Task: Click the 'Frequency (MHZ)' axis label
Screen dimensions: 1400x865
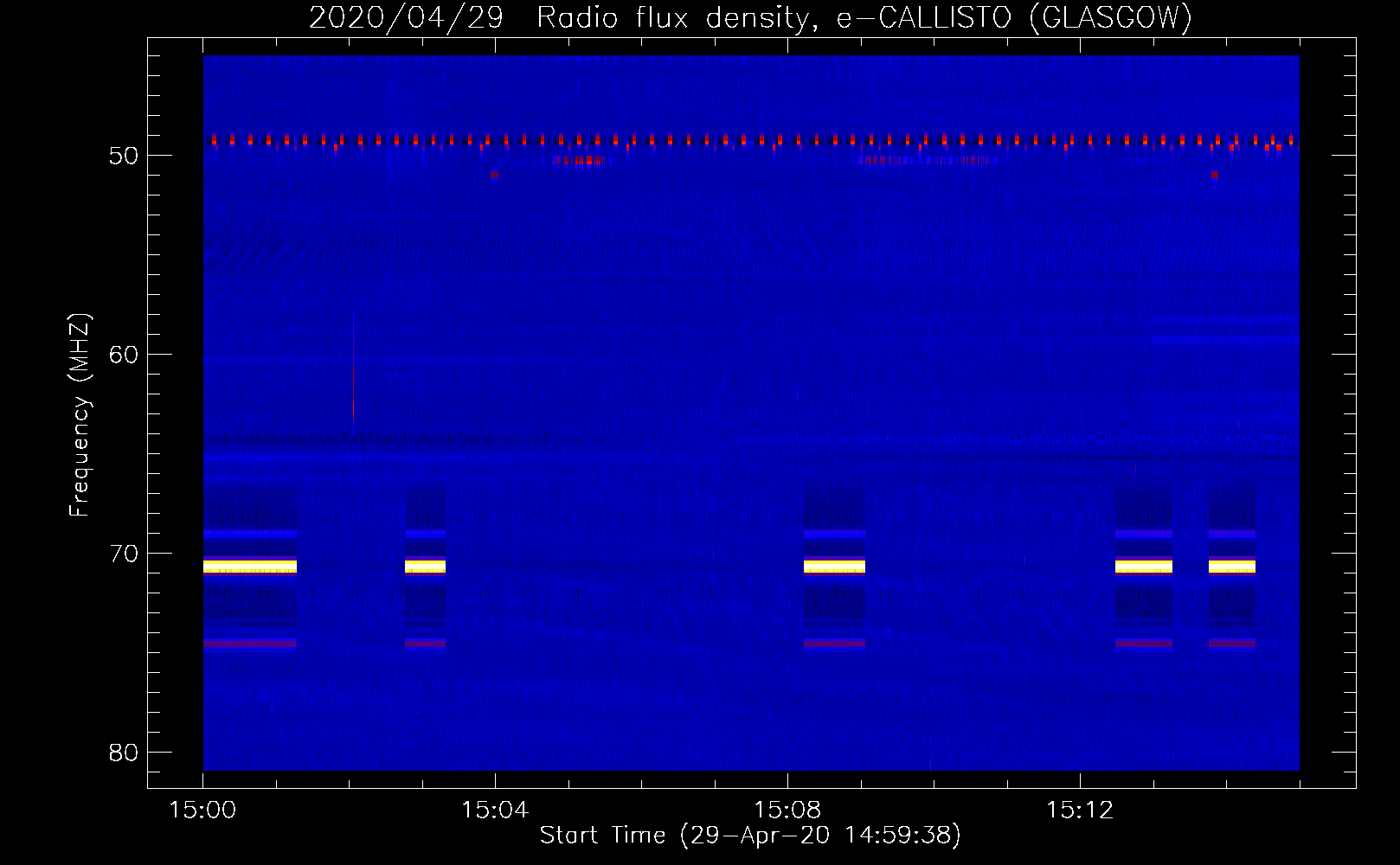Action: pos(80,415)
